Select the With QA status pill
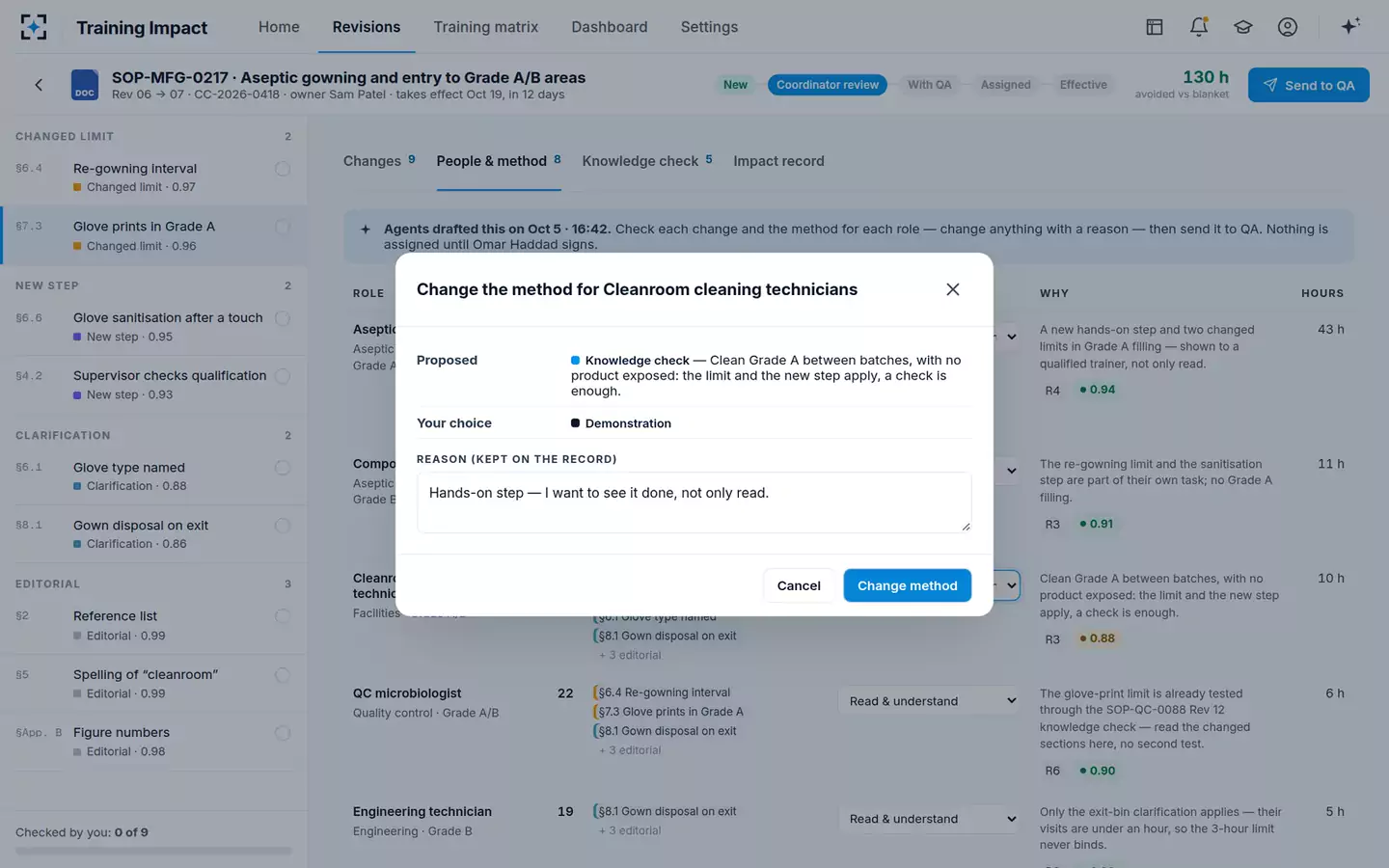Screen dimensions: 1389x868 pos(930,85)
